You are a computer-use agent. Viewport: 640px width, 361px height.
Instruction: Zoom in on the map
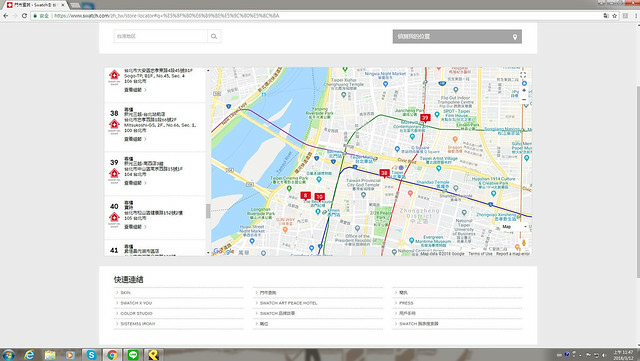[x=524, y=91]
